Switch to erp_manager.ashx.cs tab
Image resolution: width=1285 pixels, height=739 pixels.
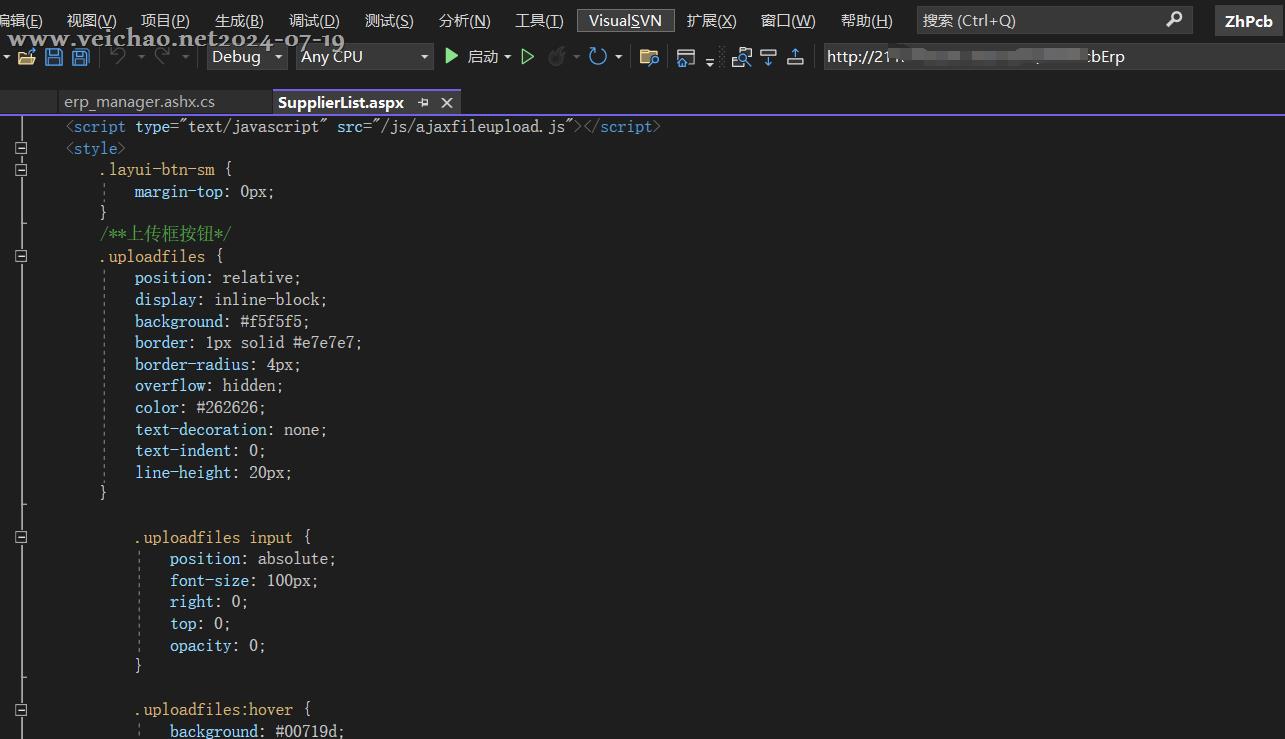point(139,102)
